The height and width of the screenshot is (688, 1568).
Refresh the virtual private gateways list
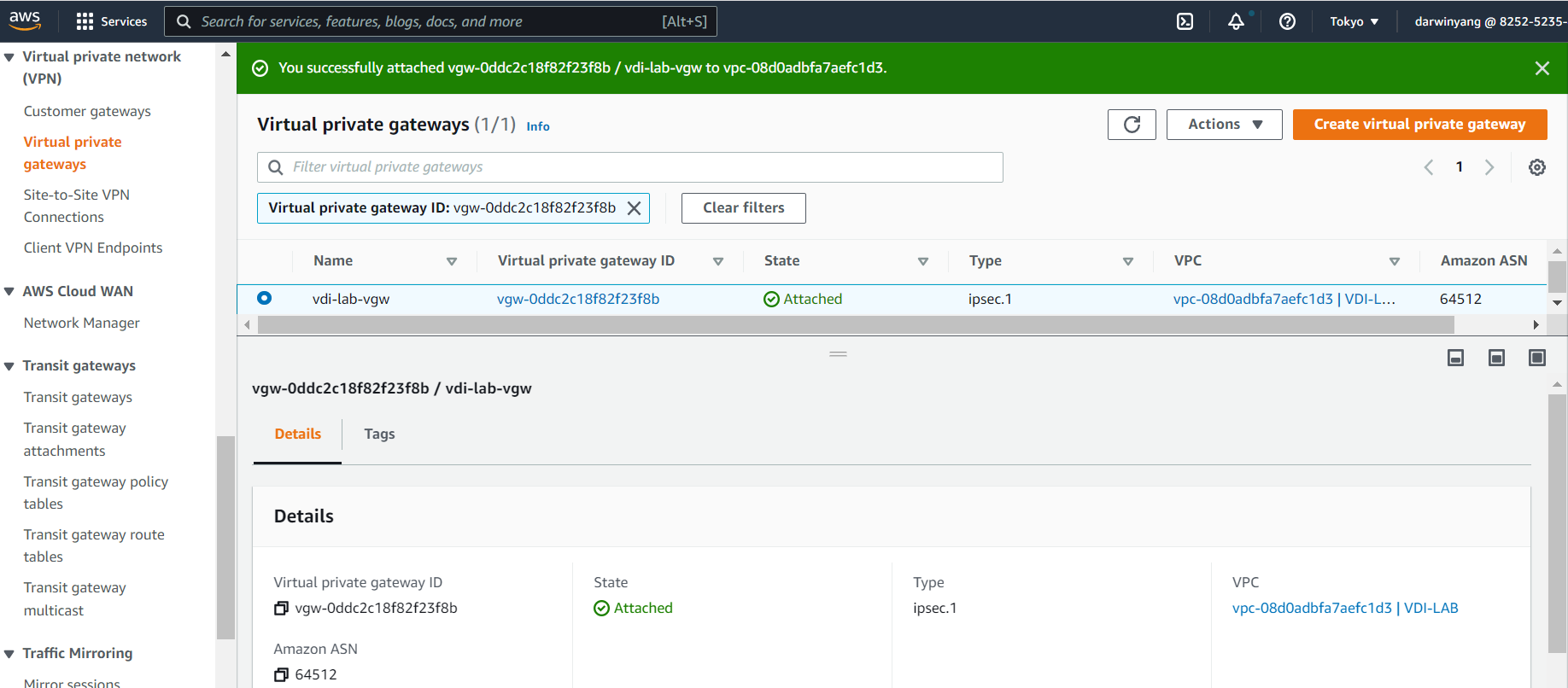point(1132,125)
